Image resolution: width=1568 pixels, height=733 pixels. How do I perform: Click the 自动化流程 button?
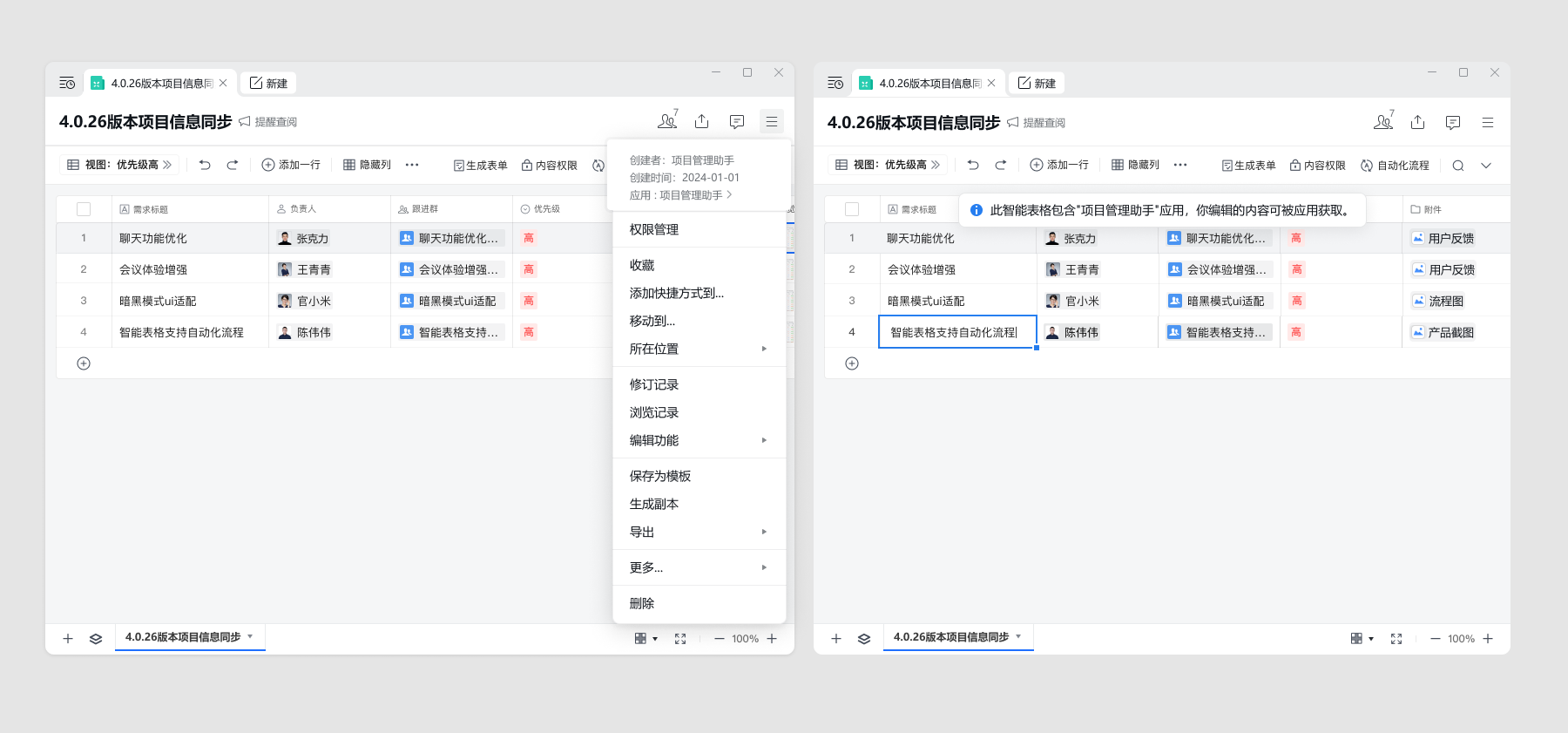pyautogui.click(x=1395, y=166)
